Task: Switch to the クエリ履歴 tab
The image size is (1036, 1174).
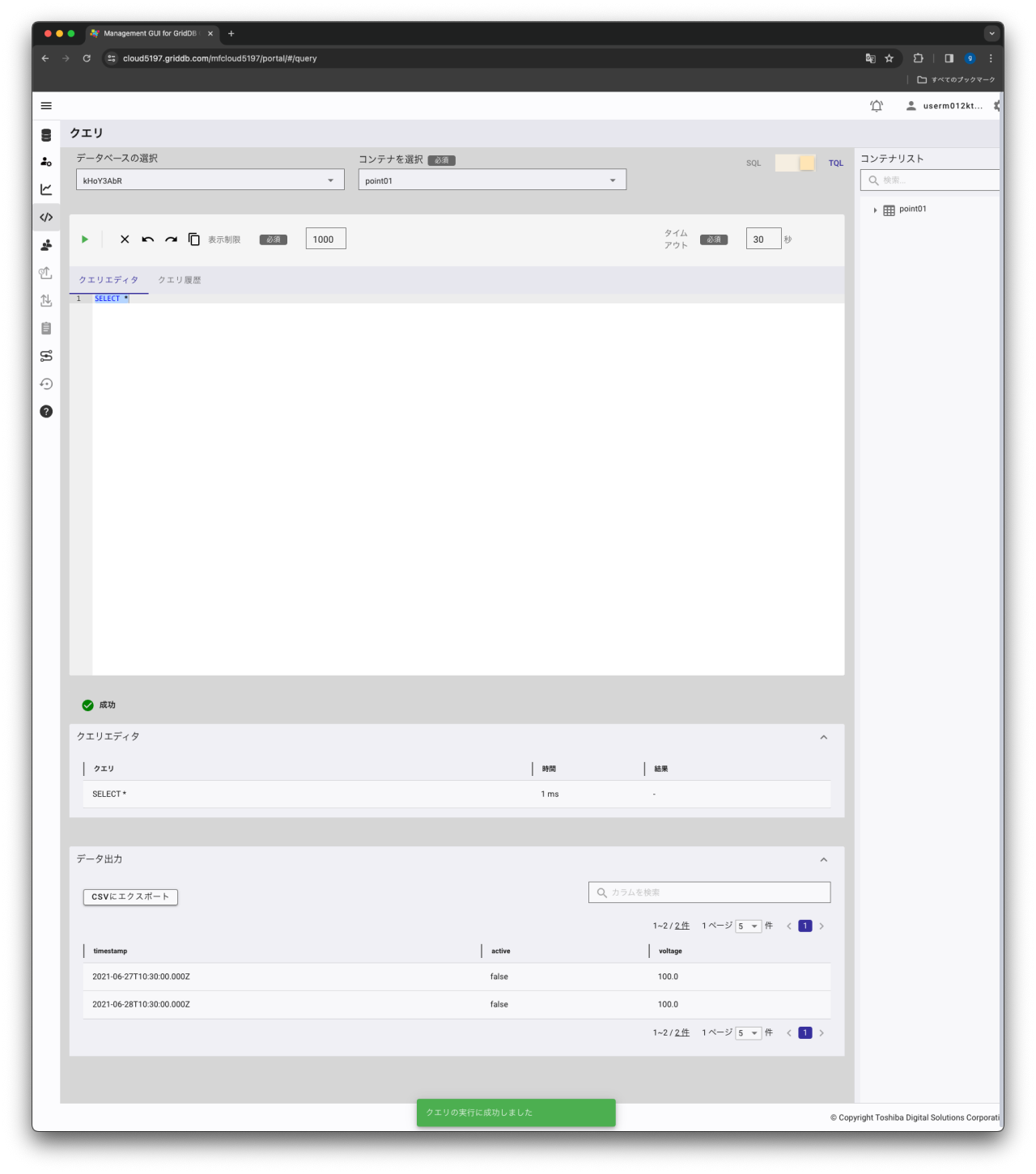Action: tap(179, 280)
